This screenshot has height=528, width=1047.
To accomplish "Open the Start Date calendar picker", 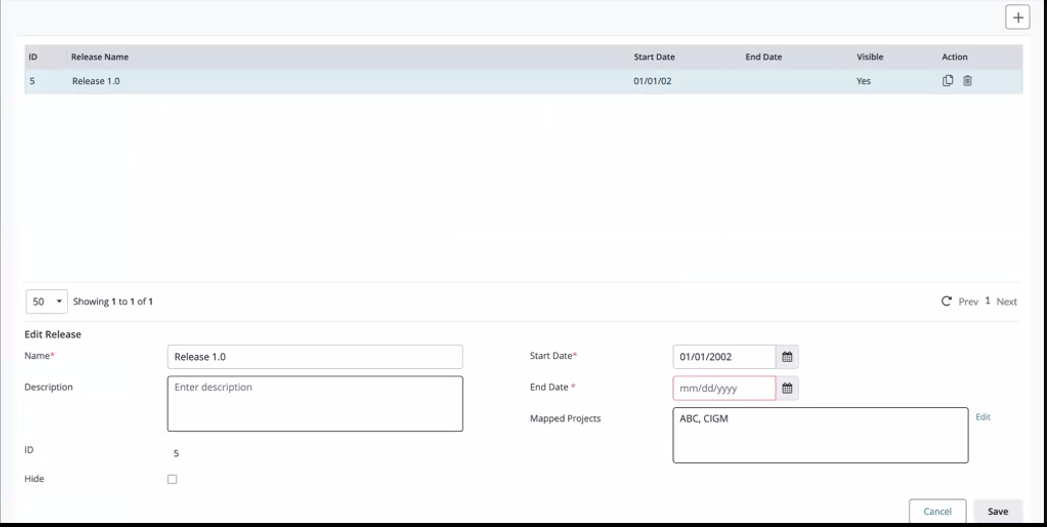I will pos(787,357).
